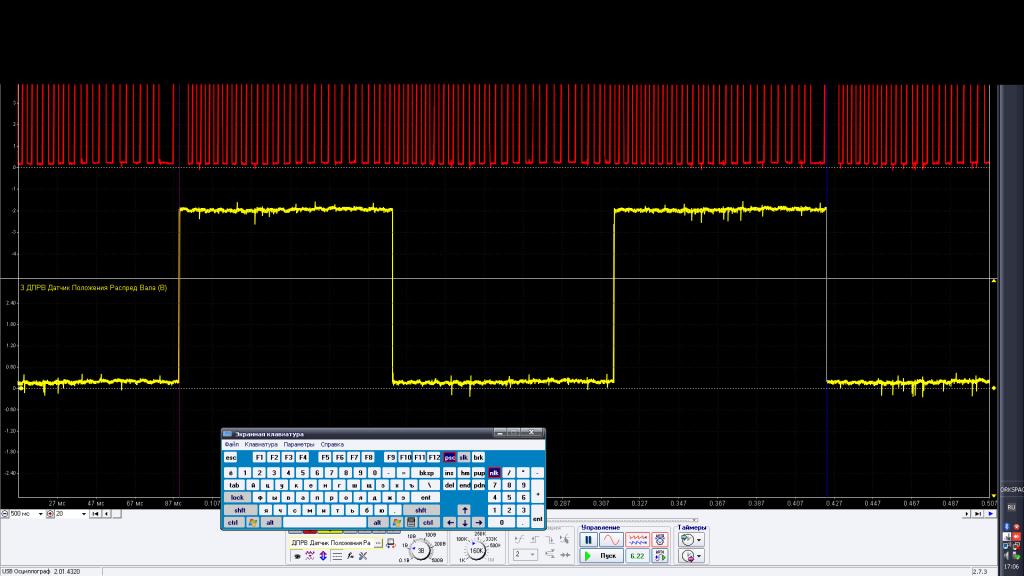Click the red and blue multi-waveform icon
Viewport: 1024px width, 576px height.
(x=637, y=539)
